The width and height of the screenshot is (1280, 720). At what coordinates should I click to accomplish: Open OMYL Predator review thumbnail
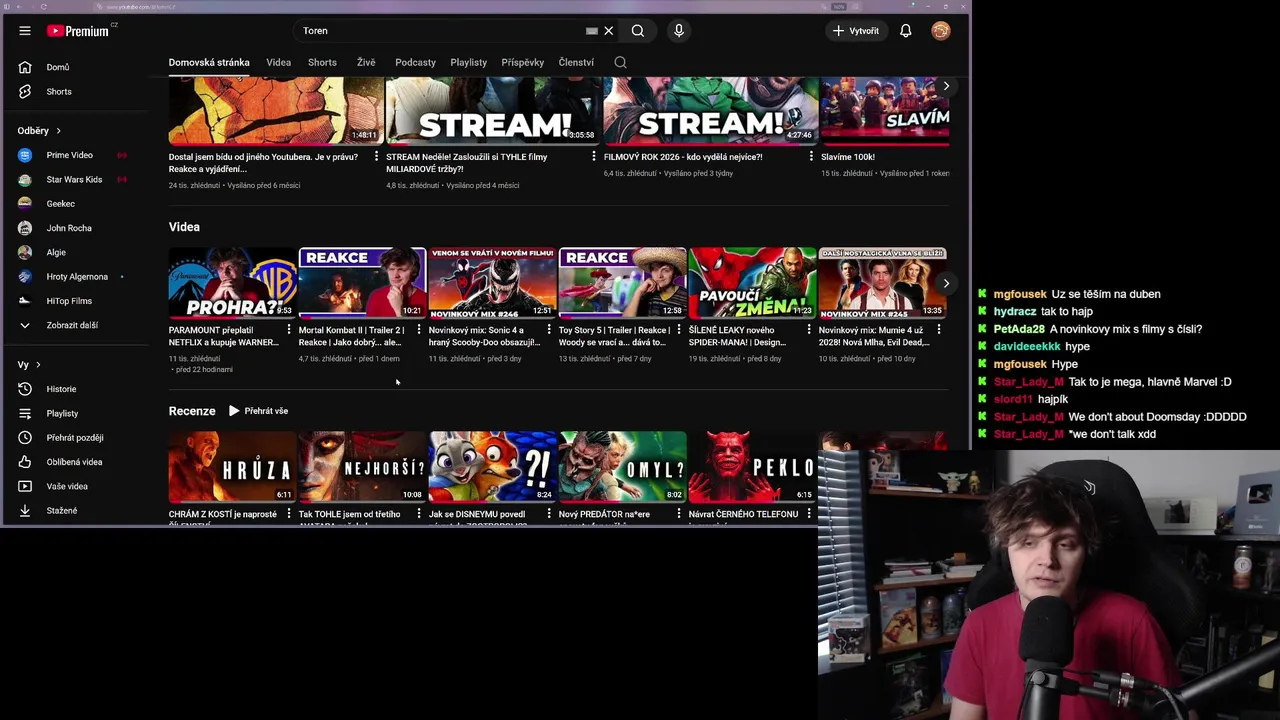click(x=622, y=467)
